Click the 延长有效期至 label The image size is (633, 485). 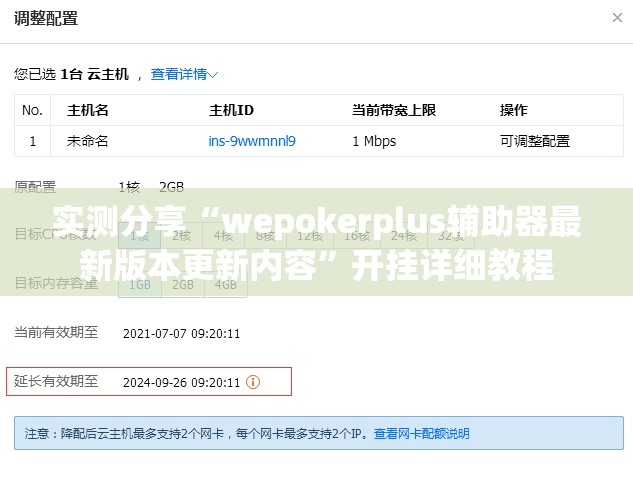(56, 381)
